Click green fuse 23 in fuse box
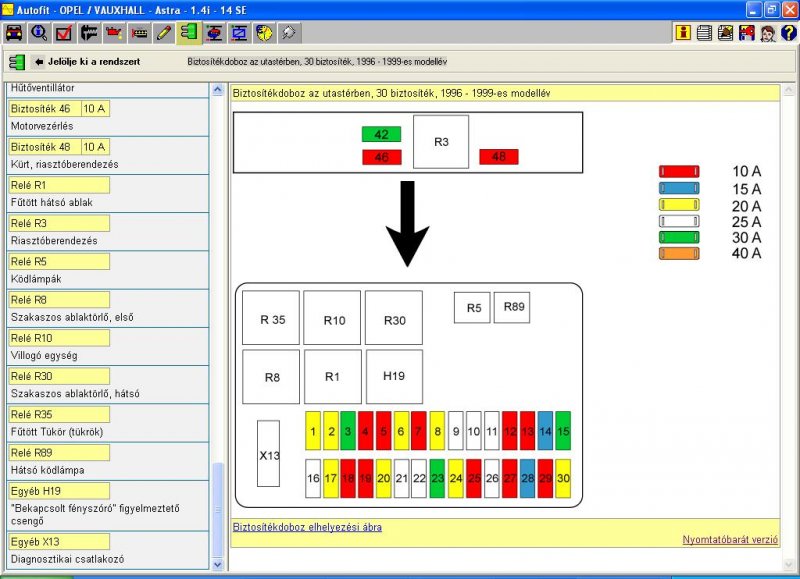 click(x=437, y=479)
